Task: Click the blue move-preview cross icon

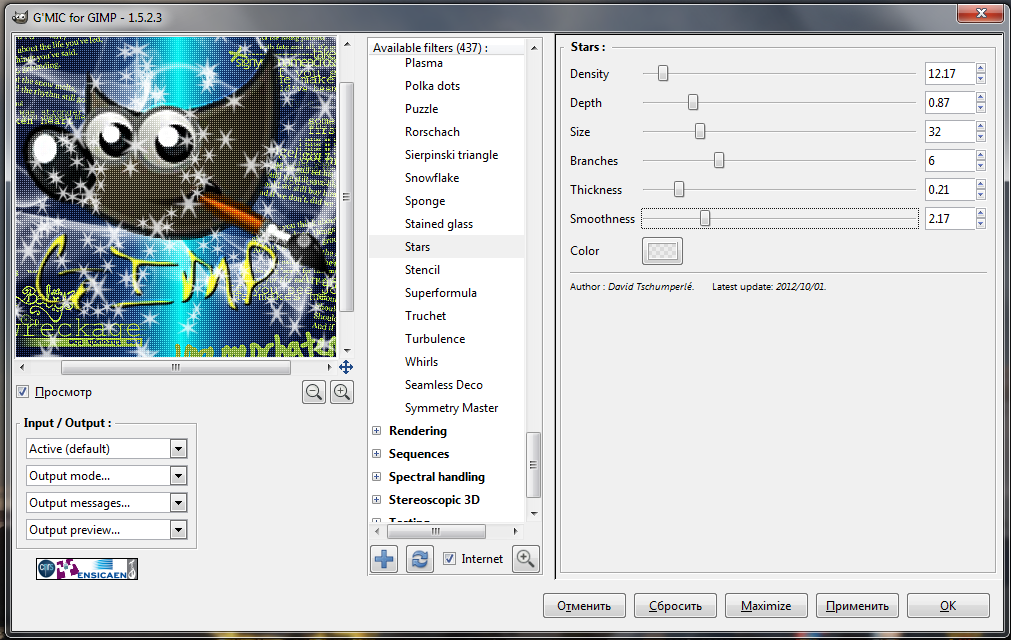Action: point(346,367)
